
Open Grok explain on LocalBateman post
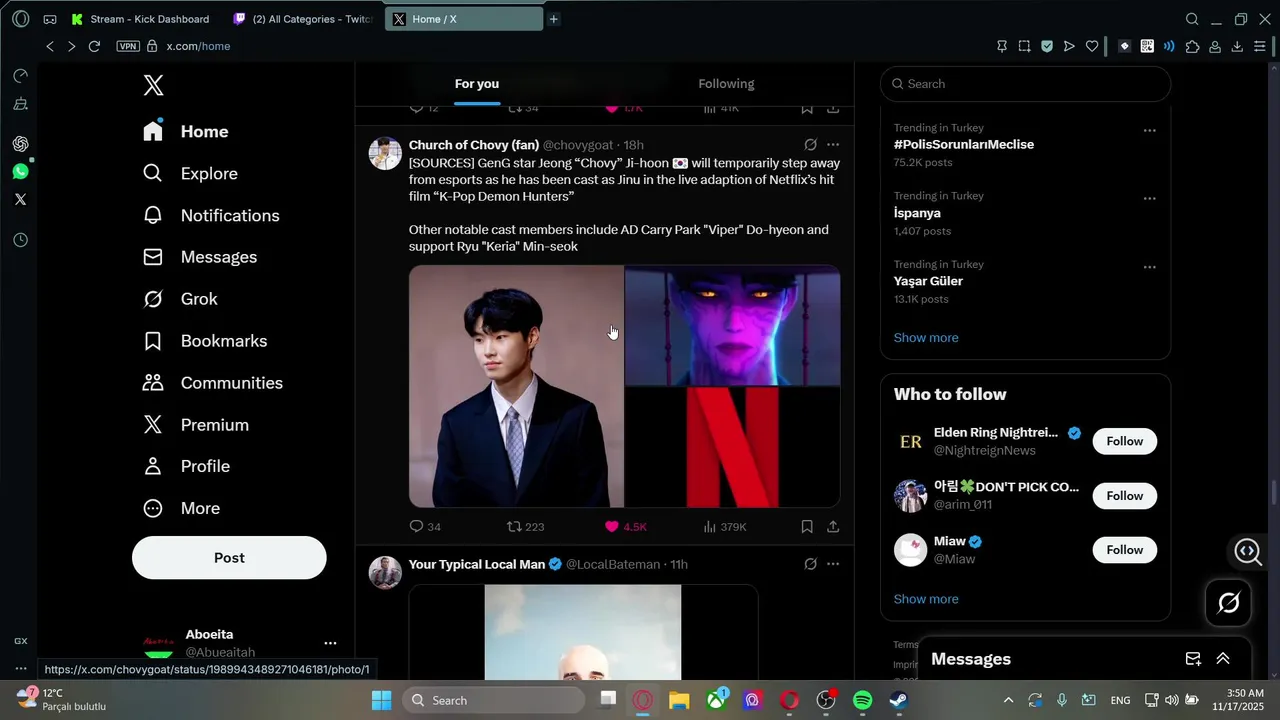click(810, 564)
